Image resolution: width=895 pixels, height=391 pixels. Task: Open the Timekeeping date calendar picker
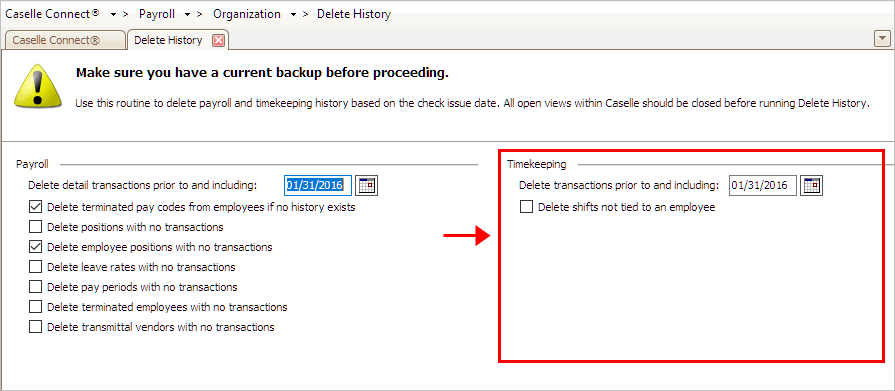click(x=812, y=186)
